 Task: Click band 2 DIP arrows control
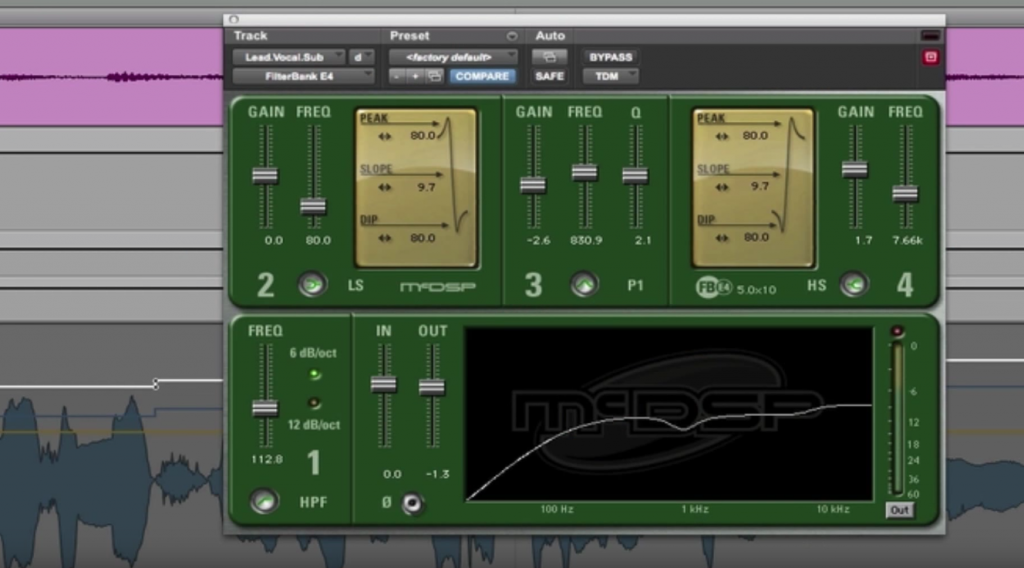click(384, 238)
